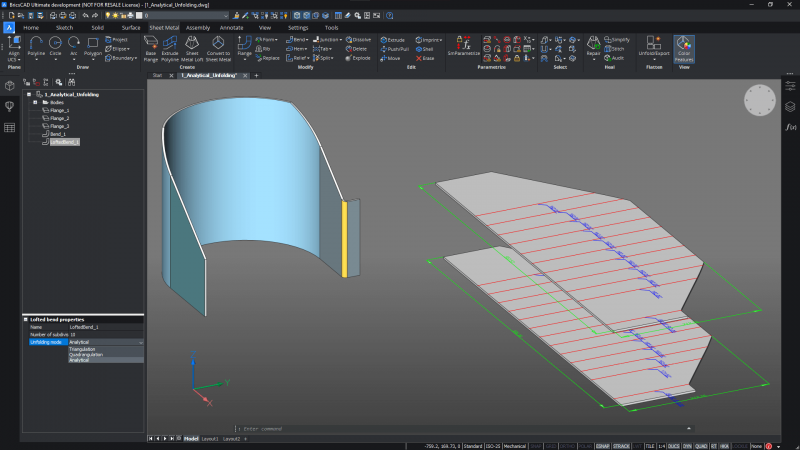Switch to the Start document tab
Screen dimensions: 800x450
[x=157, y=75]
